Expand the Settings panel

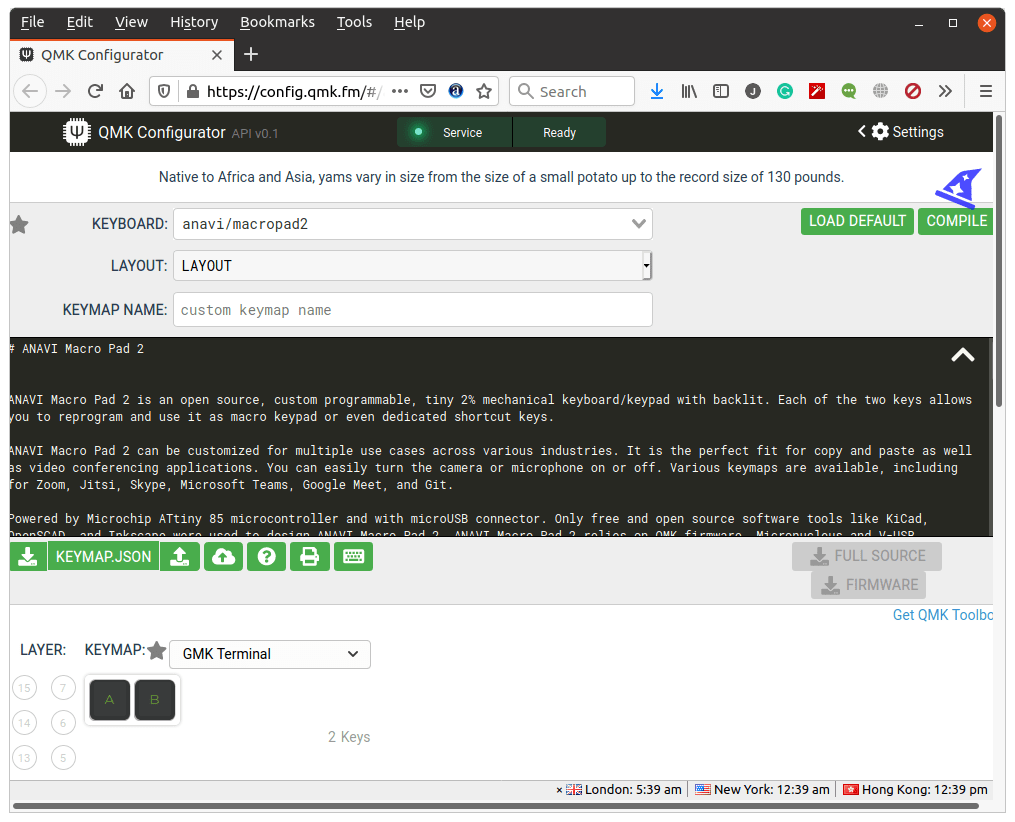(900, 132)
